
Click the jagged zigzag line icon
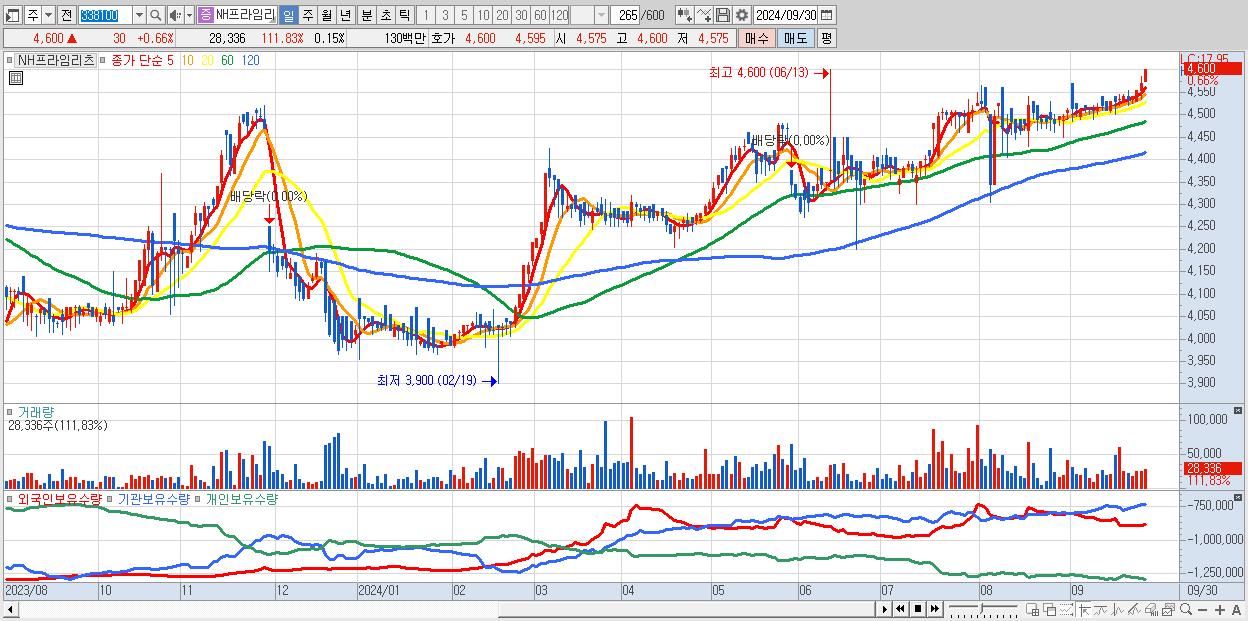click(1117, 609)
